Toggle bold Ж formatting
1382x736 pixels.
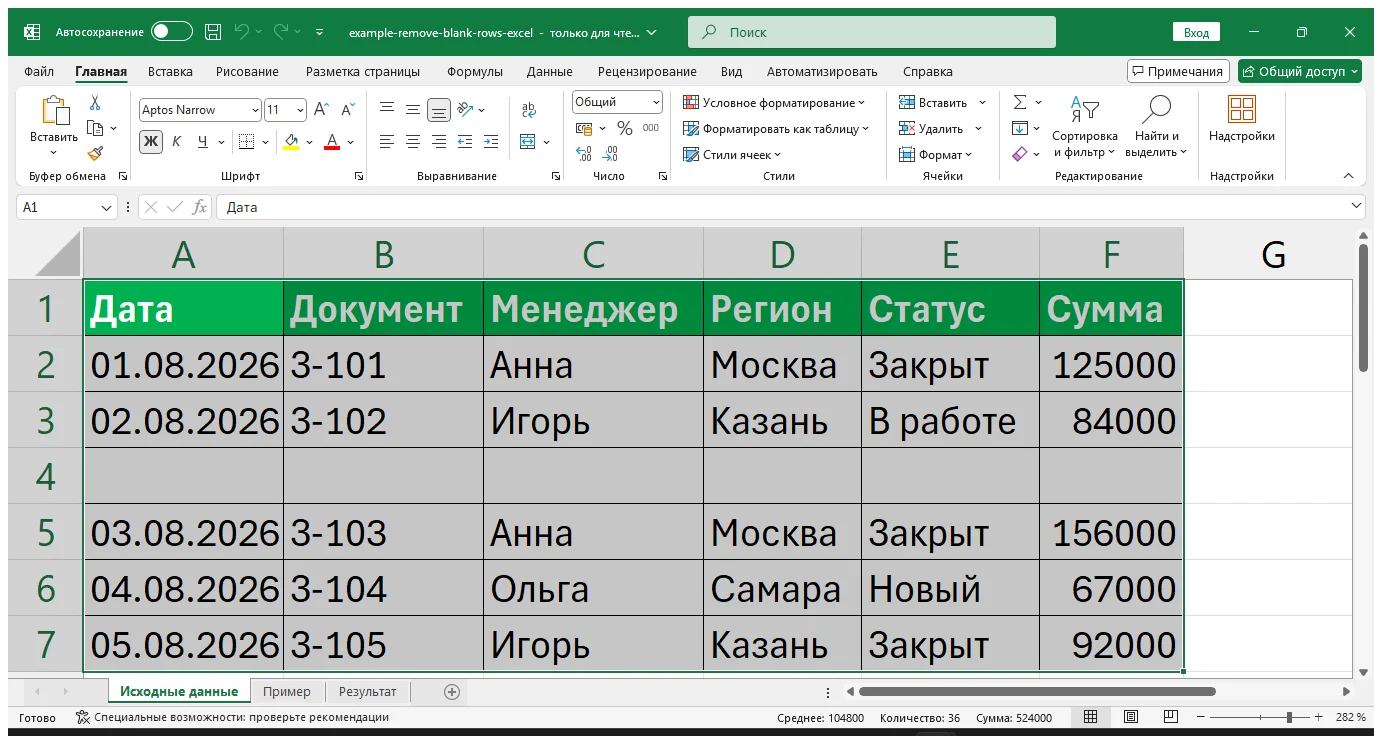[151, 142]
